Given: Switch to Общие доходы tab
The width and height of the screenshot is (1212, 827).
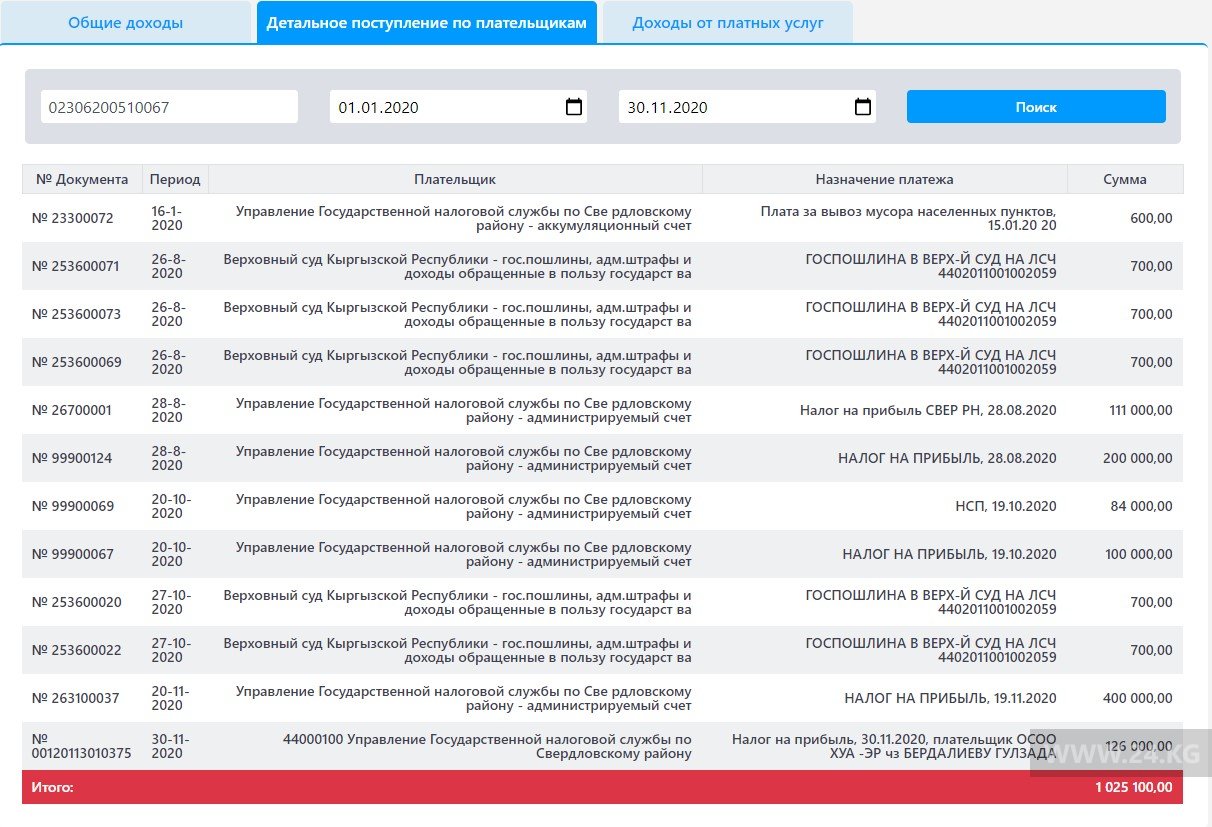Looking at the screenshot, I should (x=125, y=23).
